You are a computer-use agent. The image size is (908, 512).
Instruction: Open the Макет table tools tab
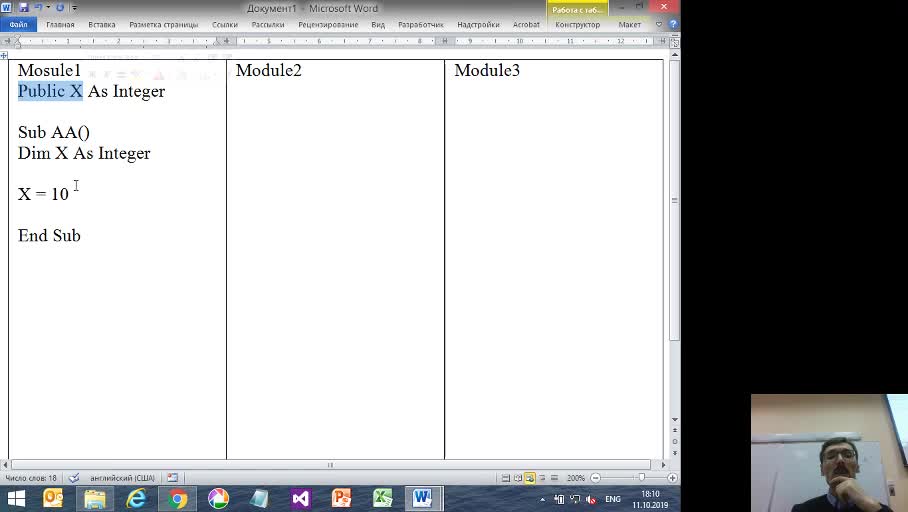(629, 24)
